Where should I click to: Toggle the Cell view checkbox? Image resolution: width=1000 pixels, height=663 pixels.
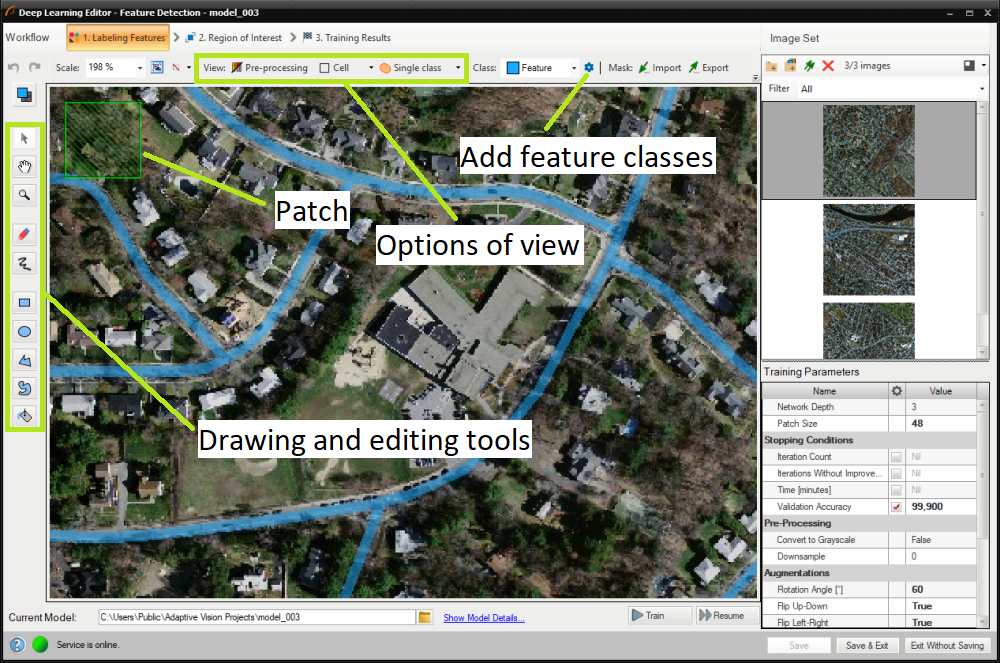[x=324, y=68]
